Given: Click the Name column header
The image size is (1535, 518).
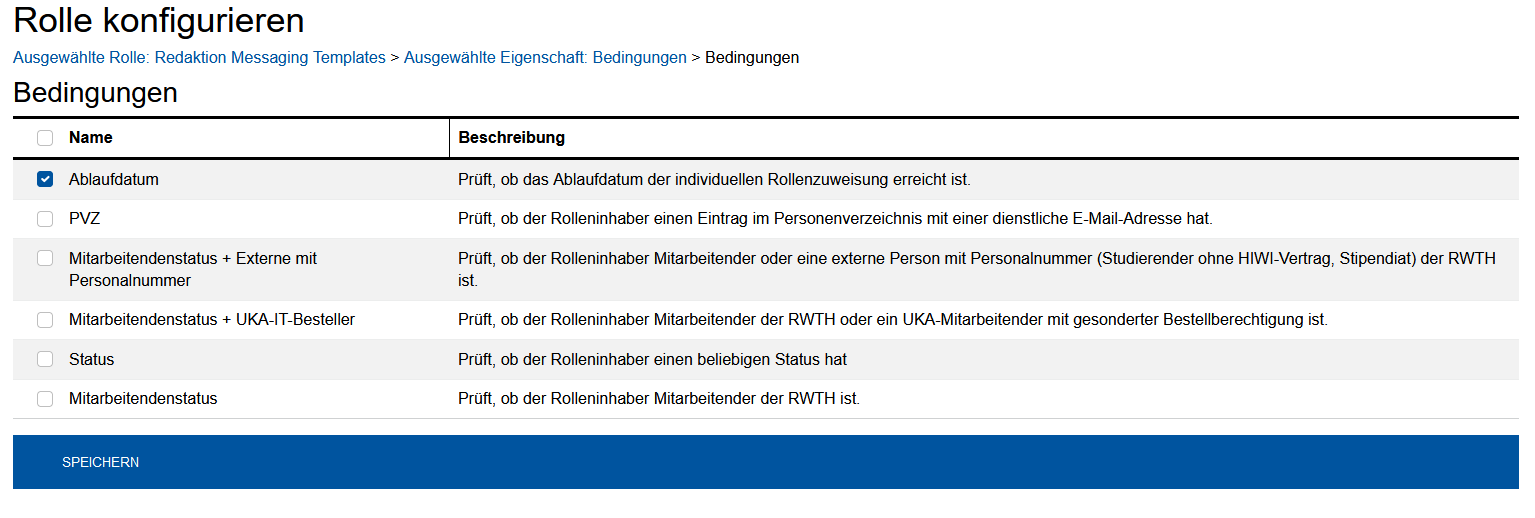Looking at the screenshot, I should 91,138.
